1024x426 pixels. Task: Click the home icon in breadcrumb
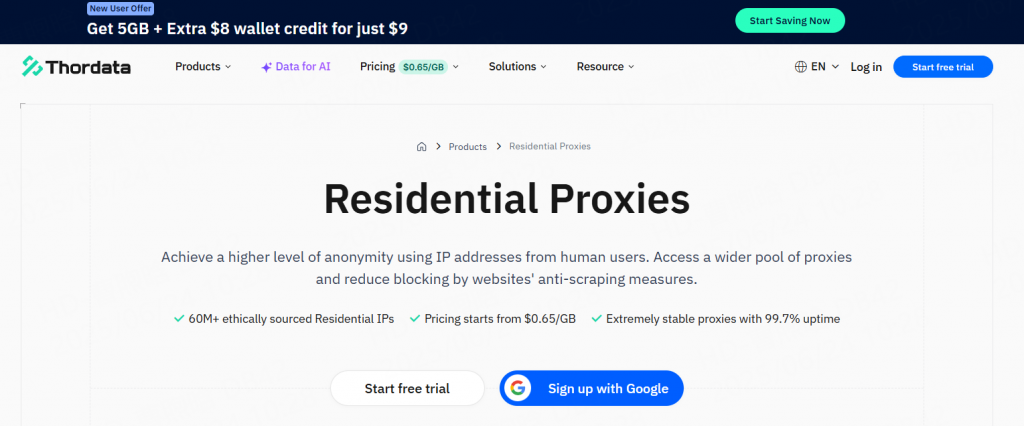421,146
